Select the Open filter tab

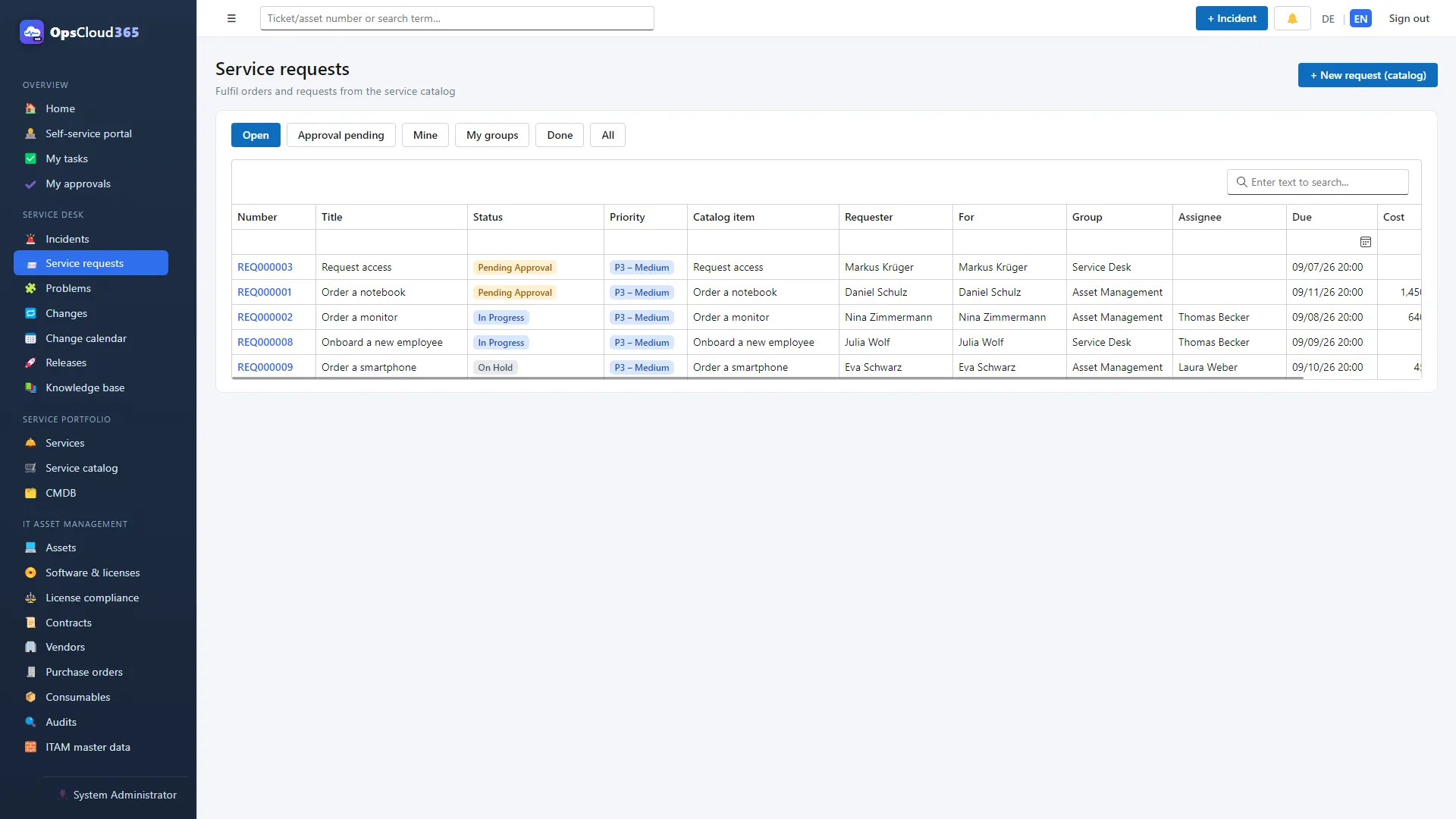pos(256,135)
